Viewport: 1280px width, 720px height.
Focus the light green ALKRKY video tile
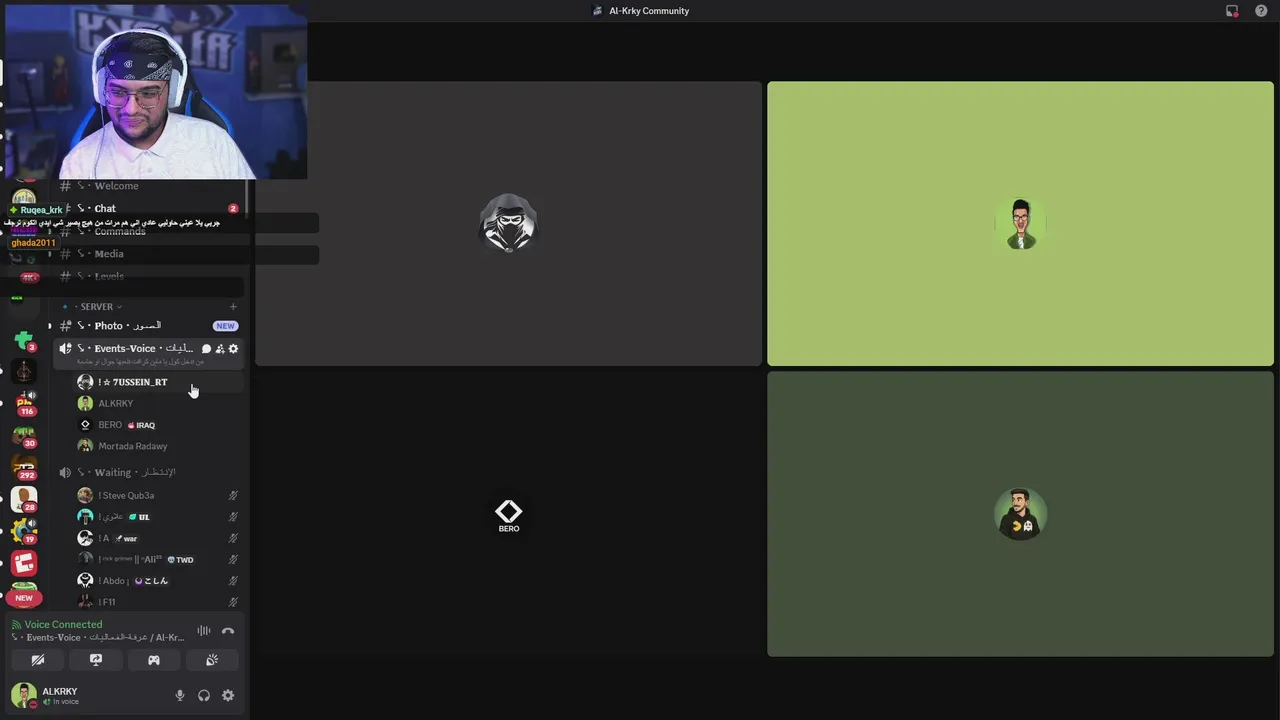pos(1020,224)
